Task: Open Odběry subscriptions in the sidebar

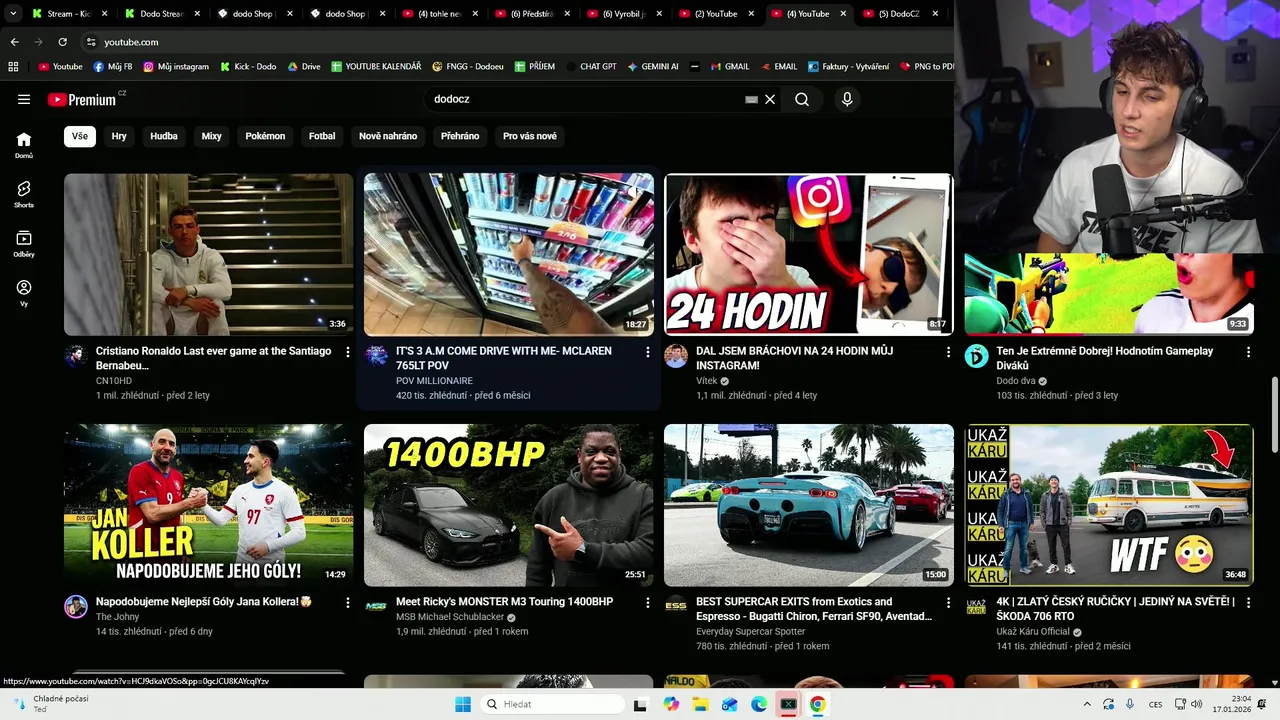Action: click(24, 244)
